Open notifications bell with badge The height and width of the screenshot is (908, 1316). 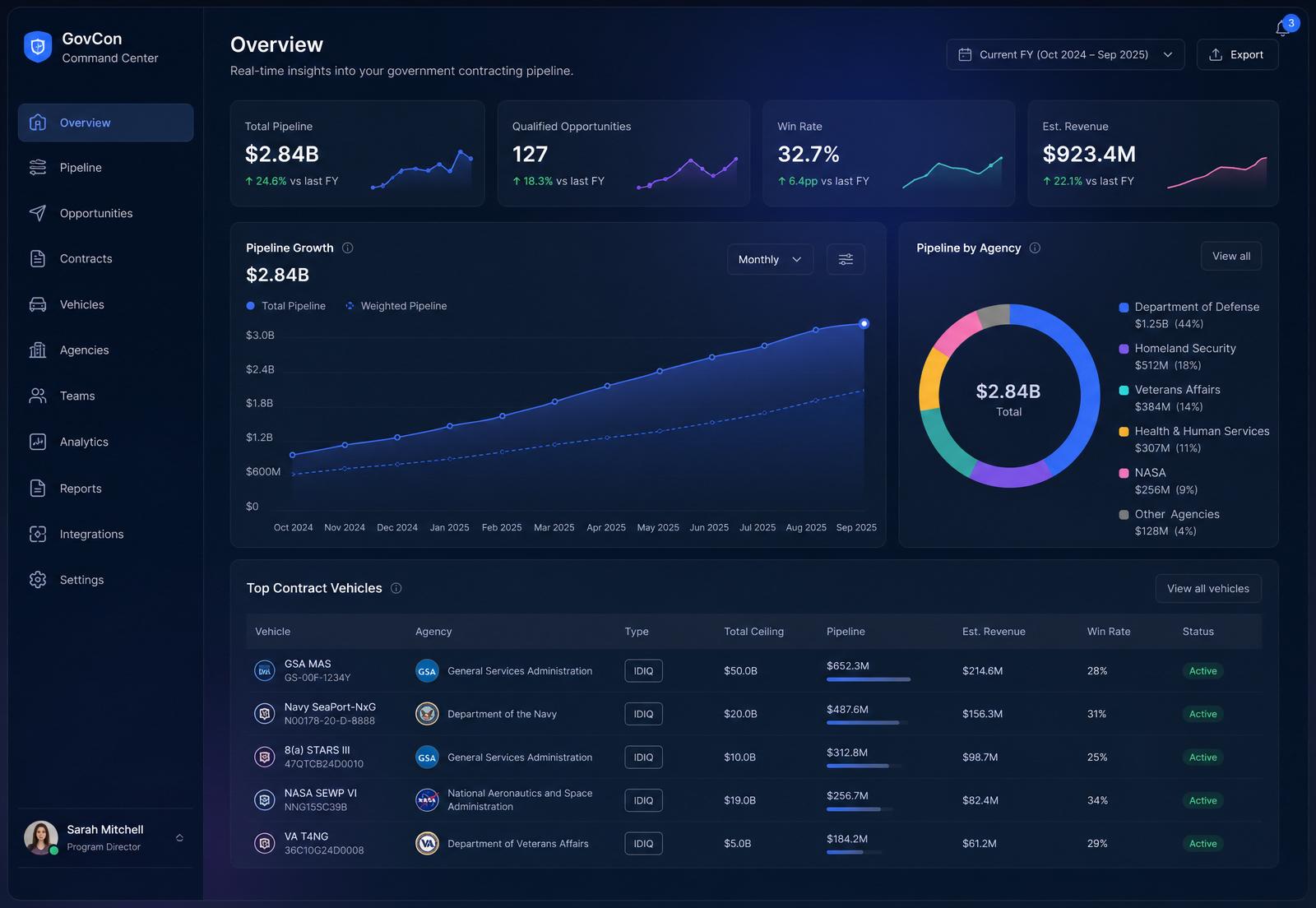[x=1286, y=26]
